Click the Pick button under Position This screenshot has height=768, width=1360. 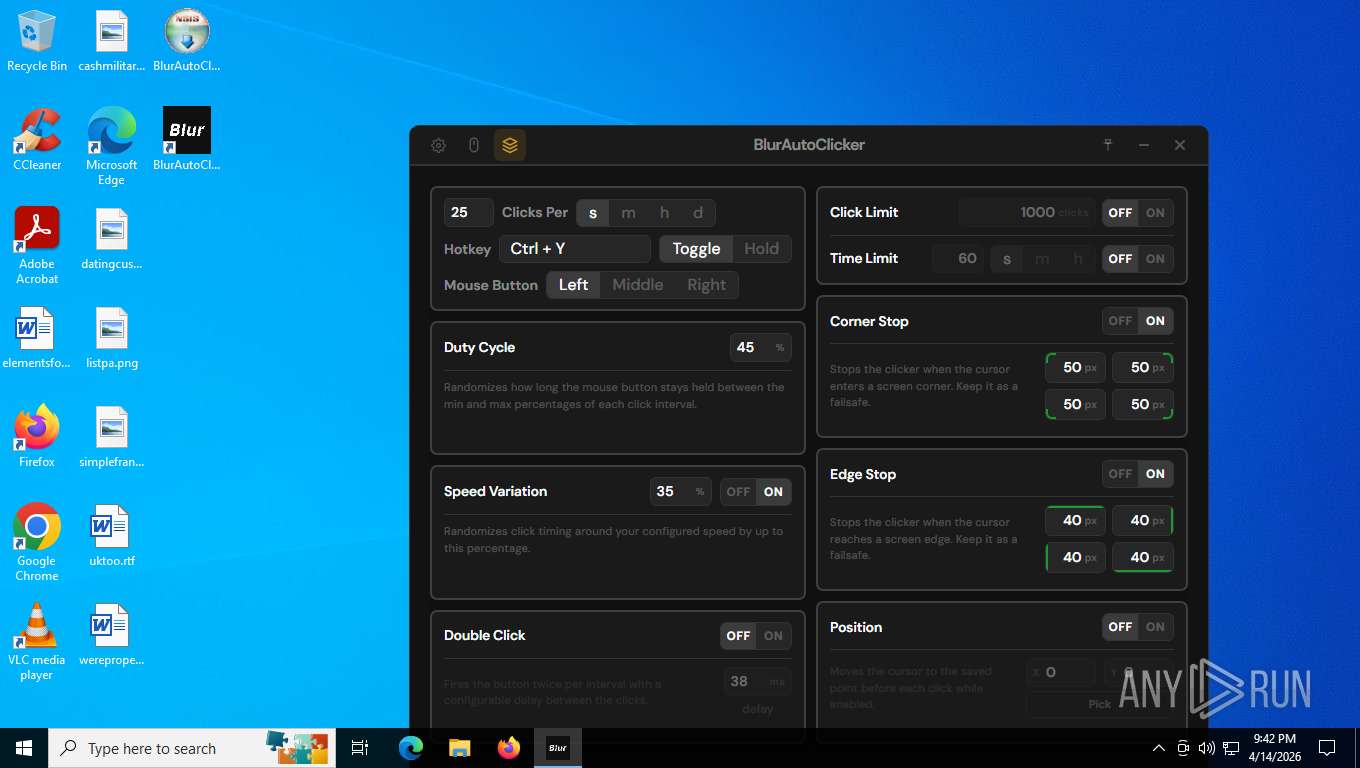point(1099,704)
